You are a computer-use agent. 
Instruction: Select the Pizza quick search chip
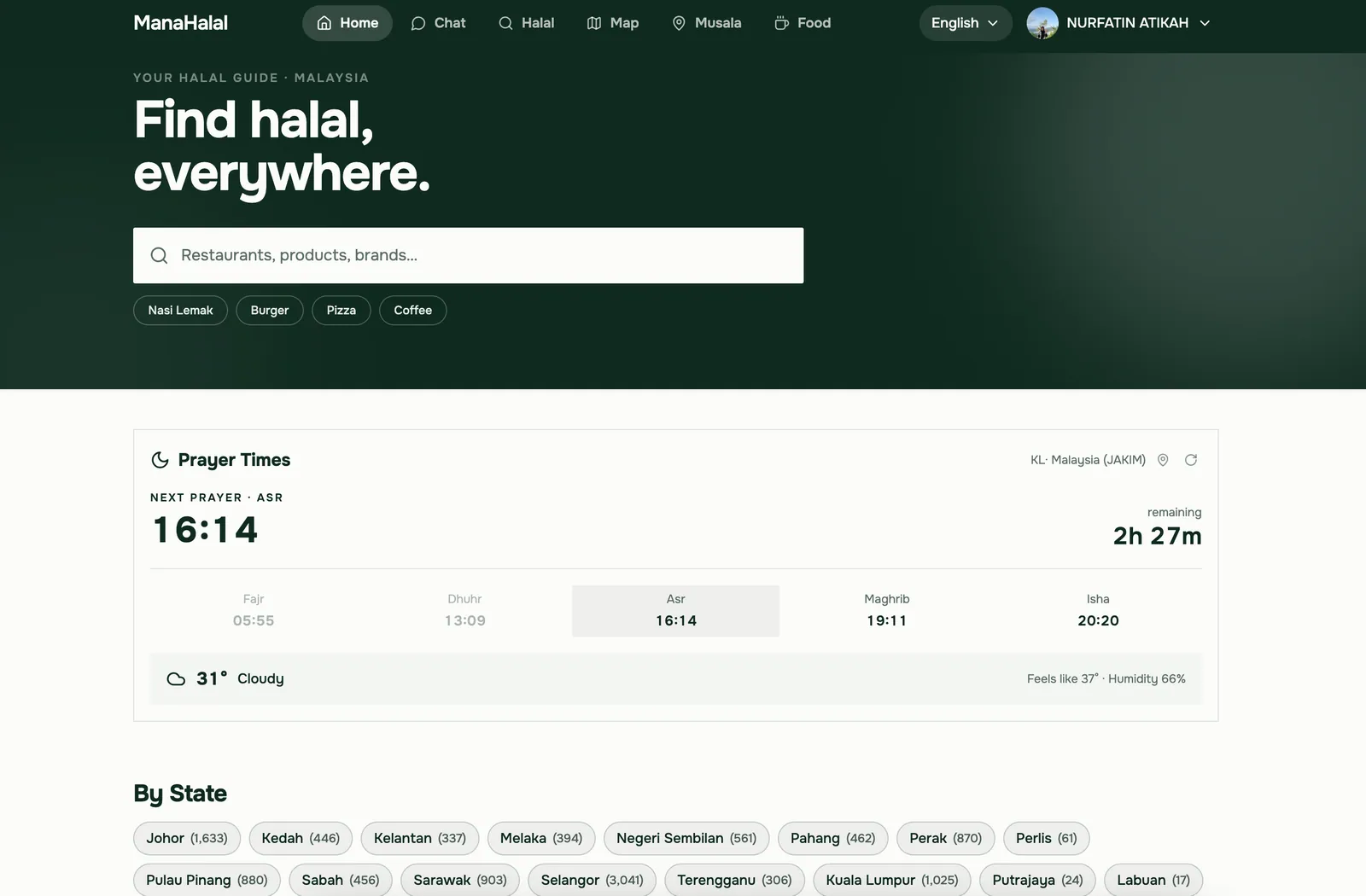coord(341,311)
